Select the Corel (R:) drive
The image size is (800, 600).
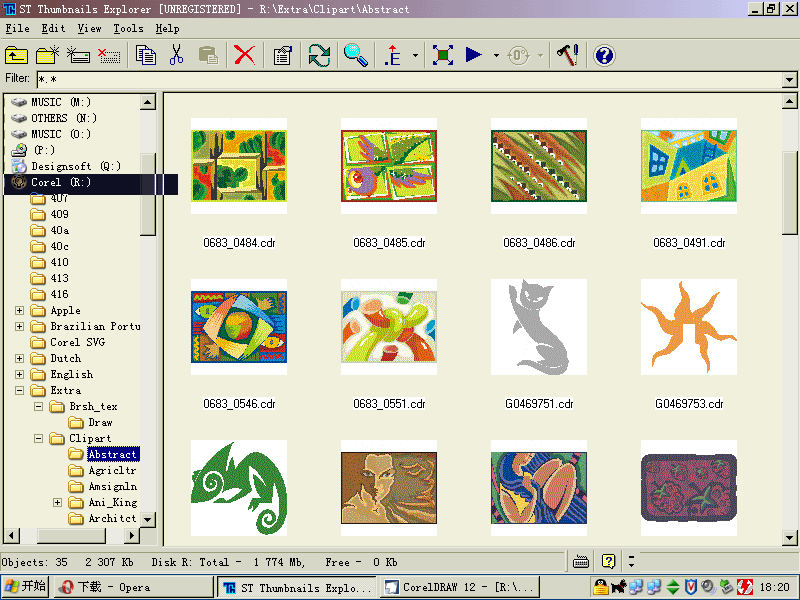61,182
